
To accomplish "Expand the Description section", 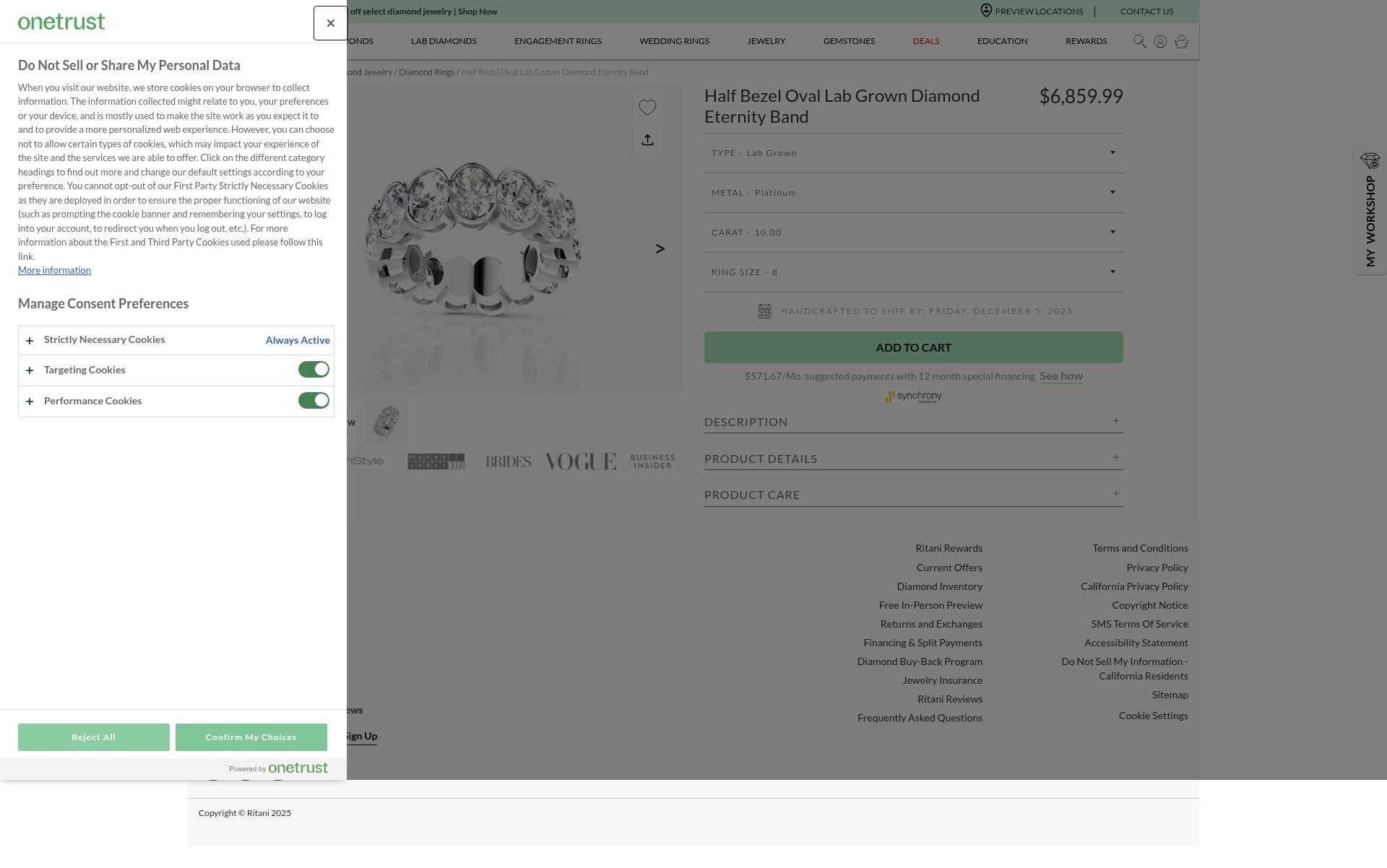I will coord(914,422).
